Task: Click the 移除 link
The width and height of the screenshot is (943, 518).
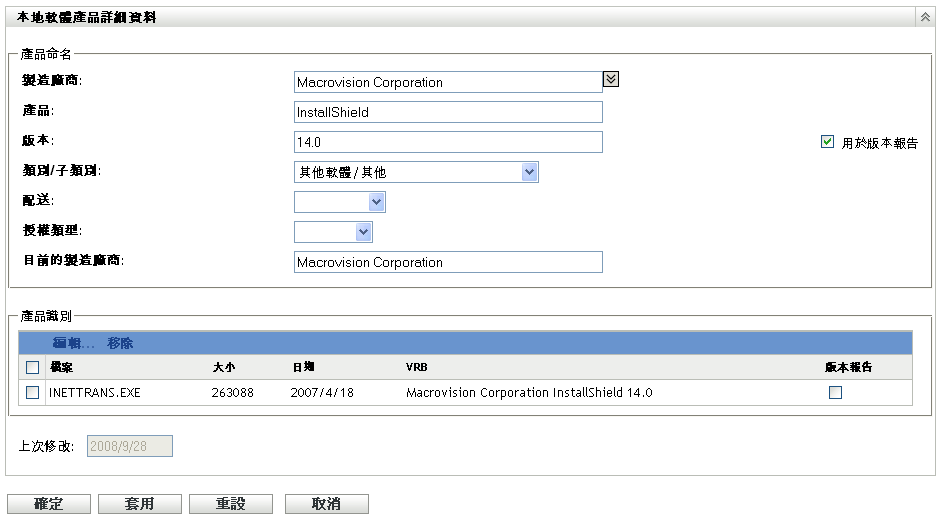Action: click(x=120, y=344)
